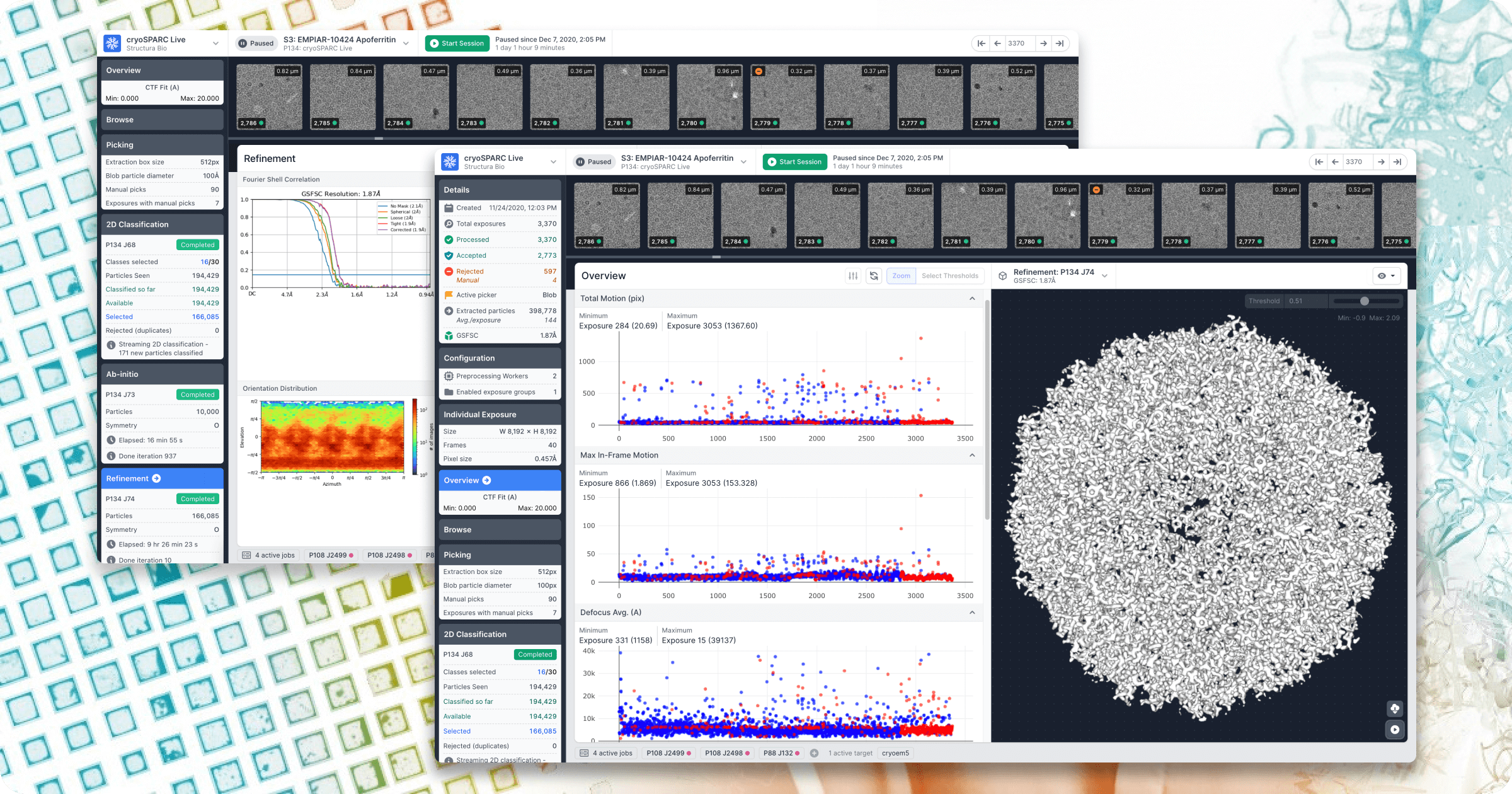This screenshot has height=794, width=1512.
Task: Open the eye visibility options dropdown
Action: click(1387, 276)
